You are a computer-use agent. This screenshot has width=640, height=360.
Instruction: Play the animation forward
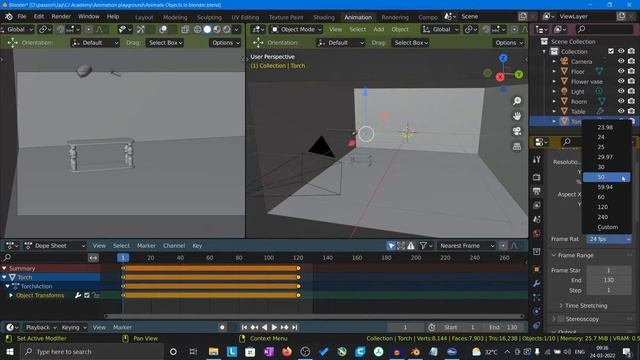[x=274, y=327]
